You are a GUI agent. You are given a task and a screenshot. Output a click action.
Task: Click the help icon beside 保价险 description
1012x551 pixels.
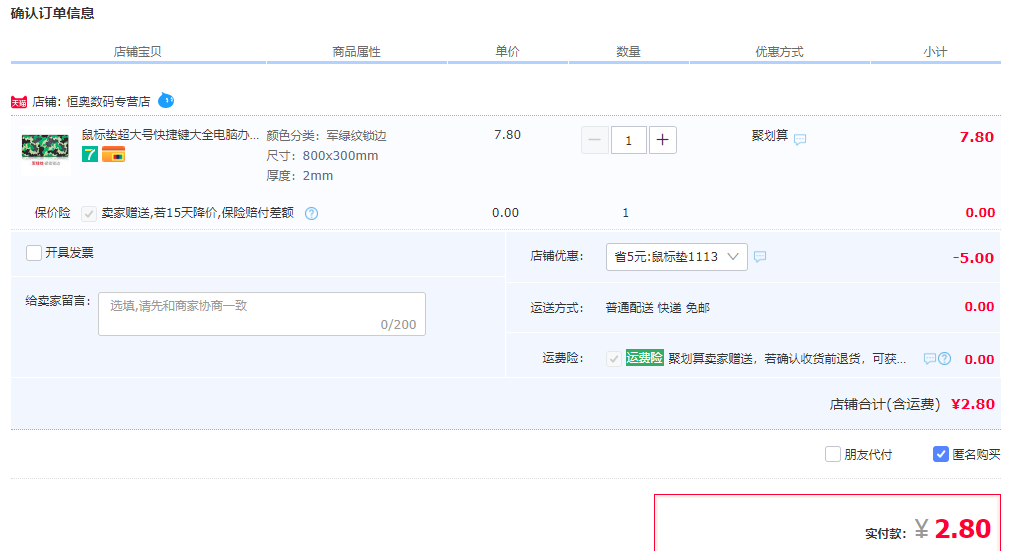[311, 214]
